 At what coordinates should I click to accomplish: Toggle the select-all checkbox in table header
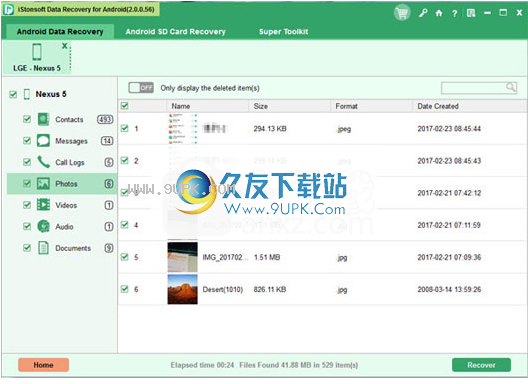coord(125,106)
